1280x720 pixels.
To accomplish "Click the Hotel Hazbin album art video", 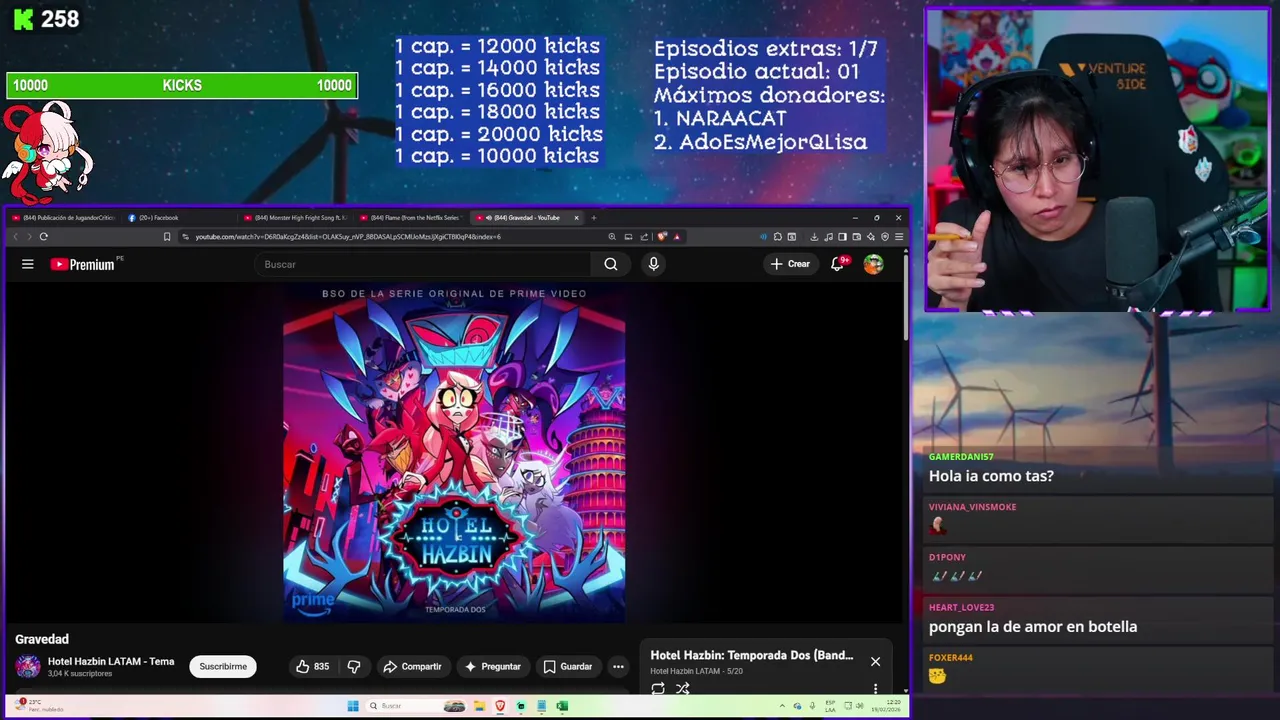I will [x=454, y=453].
